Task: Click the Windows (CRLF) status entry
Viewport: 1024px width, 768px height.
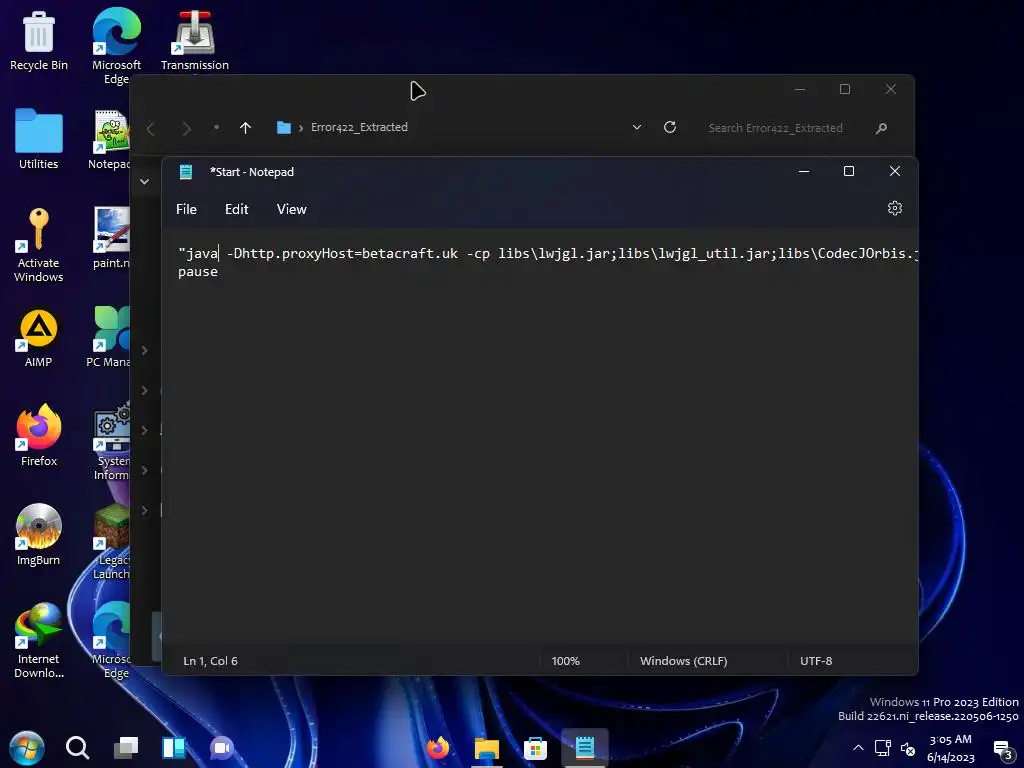Action: pyautogui.click(x=683, y=661)
